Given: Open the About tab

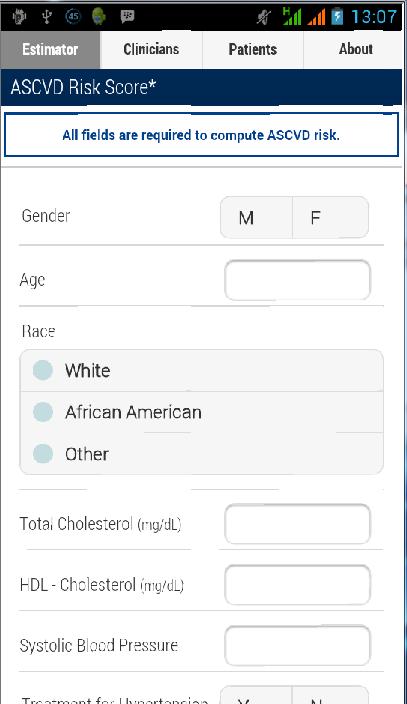Looking at the screenshot, I should [355, 49].
